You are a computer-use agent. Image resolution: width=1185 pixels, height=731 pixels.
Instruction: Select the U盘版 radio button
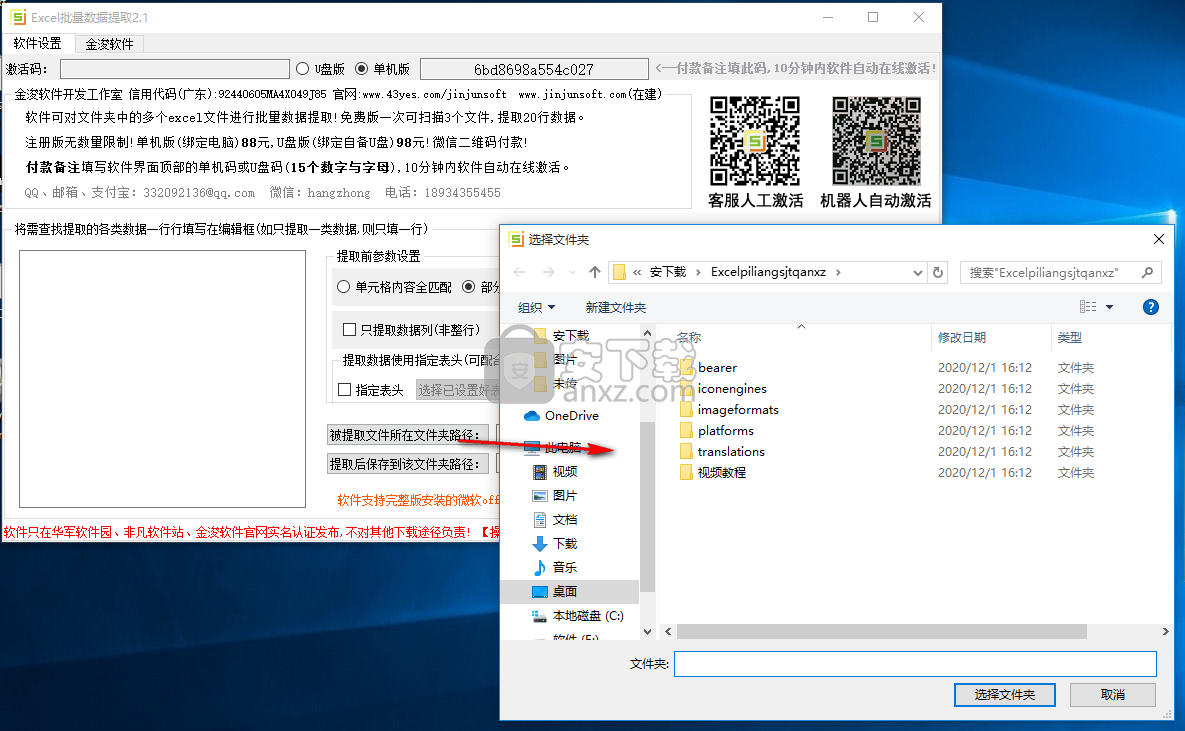tap(303, 69)
